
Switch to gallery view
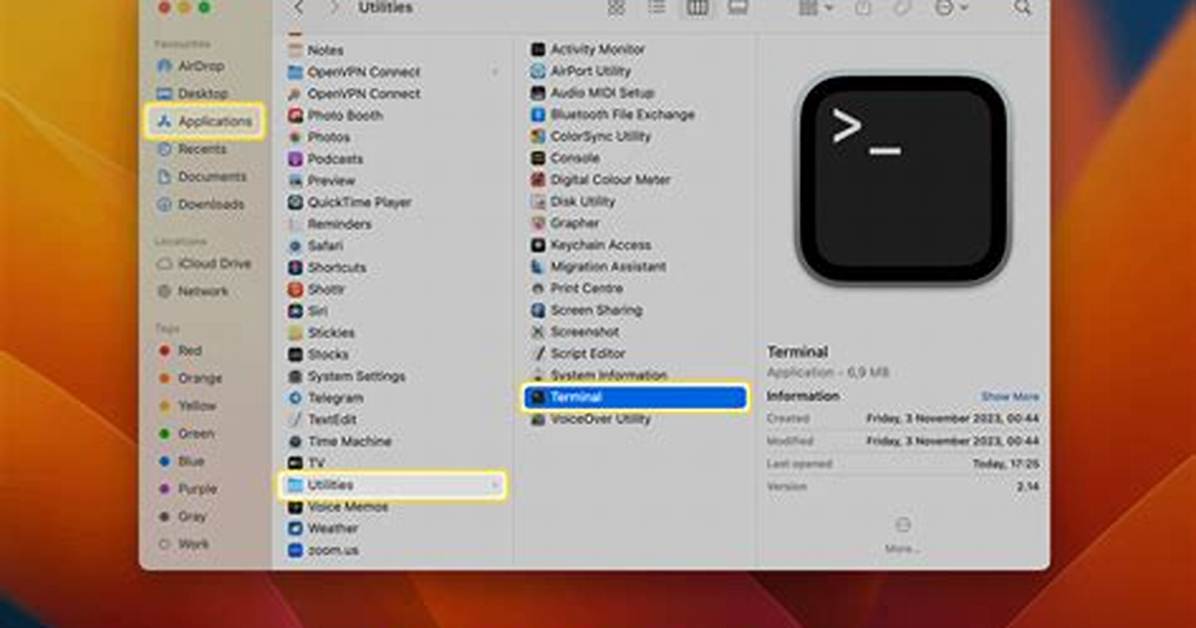point(738,8)
